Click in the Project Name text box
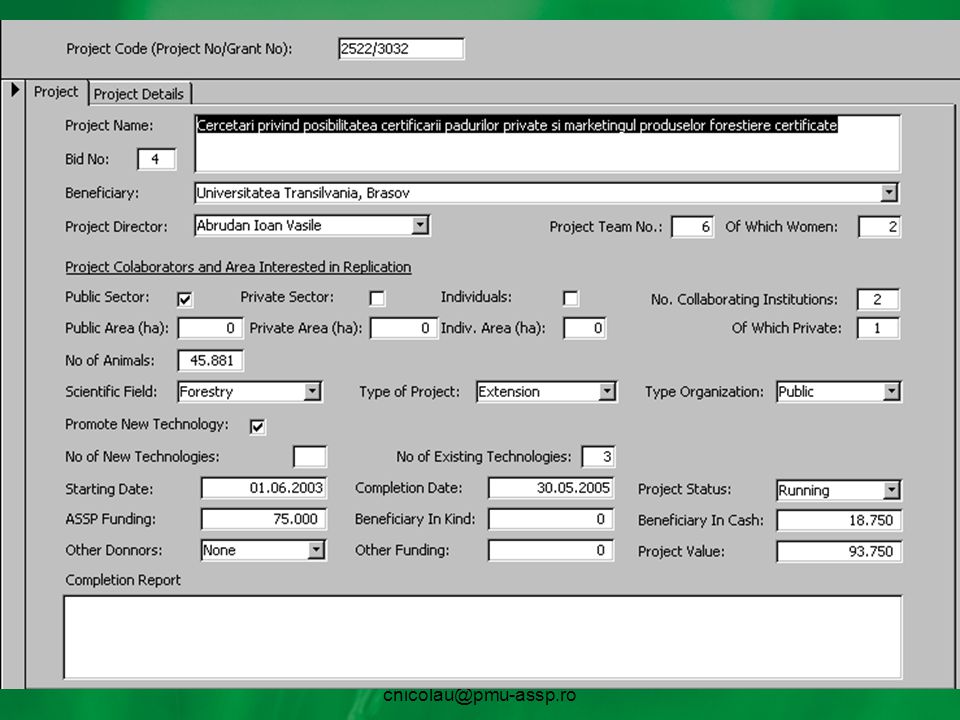 pyautogui.click(x=547, y=143)
